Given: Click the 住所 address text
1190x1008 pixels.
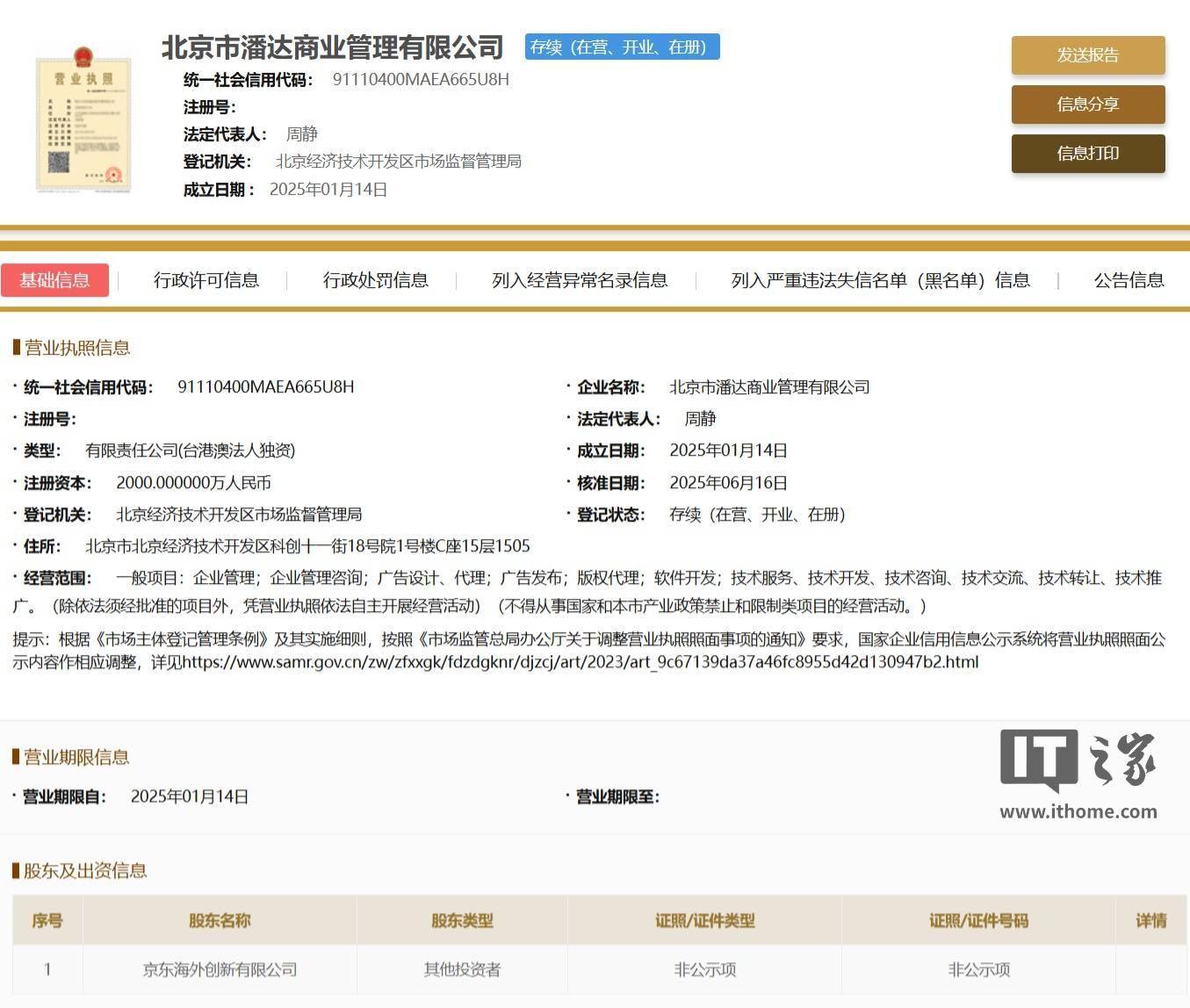Looking at the screenshot, I should coord(307,546).
